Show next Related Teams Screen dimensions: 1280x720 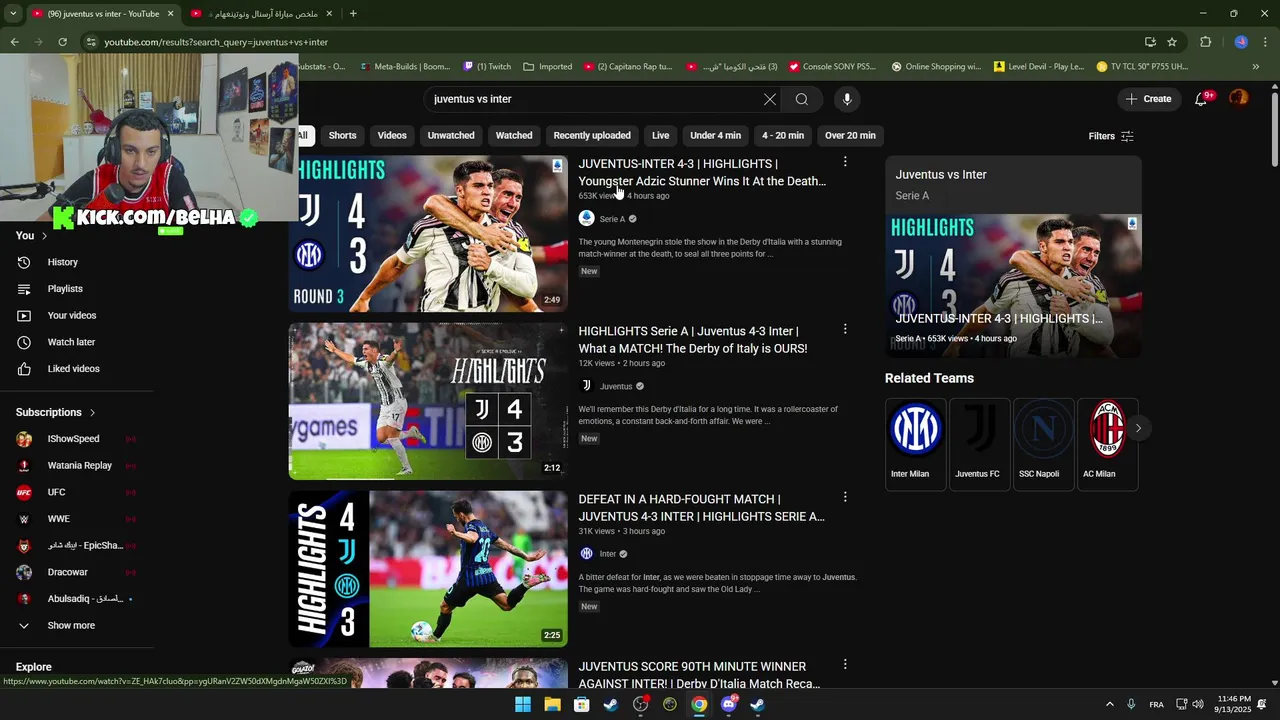coord(1138,428)
